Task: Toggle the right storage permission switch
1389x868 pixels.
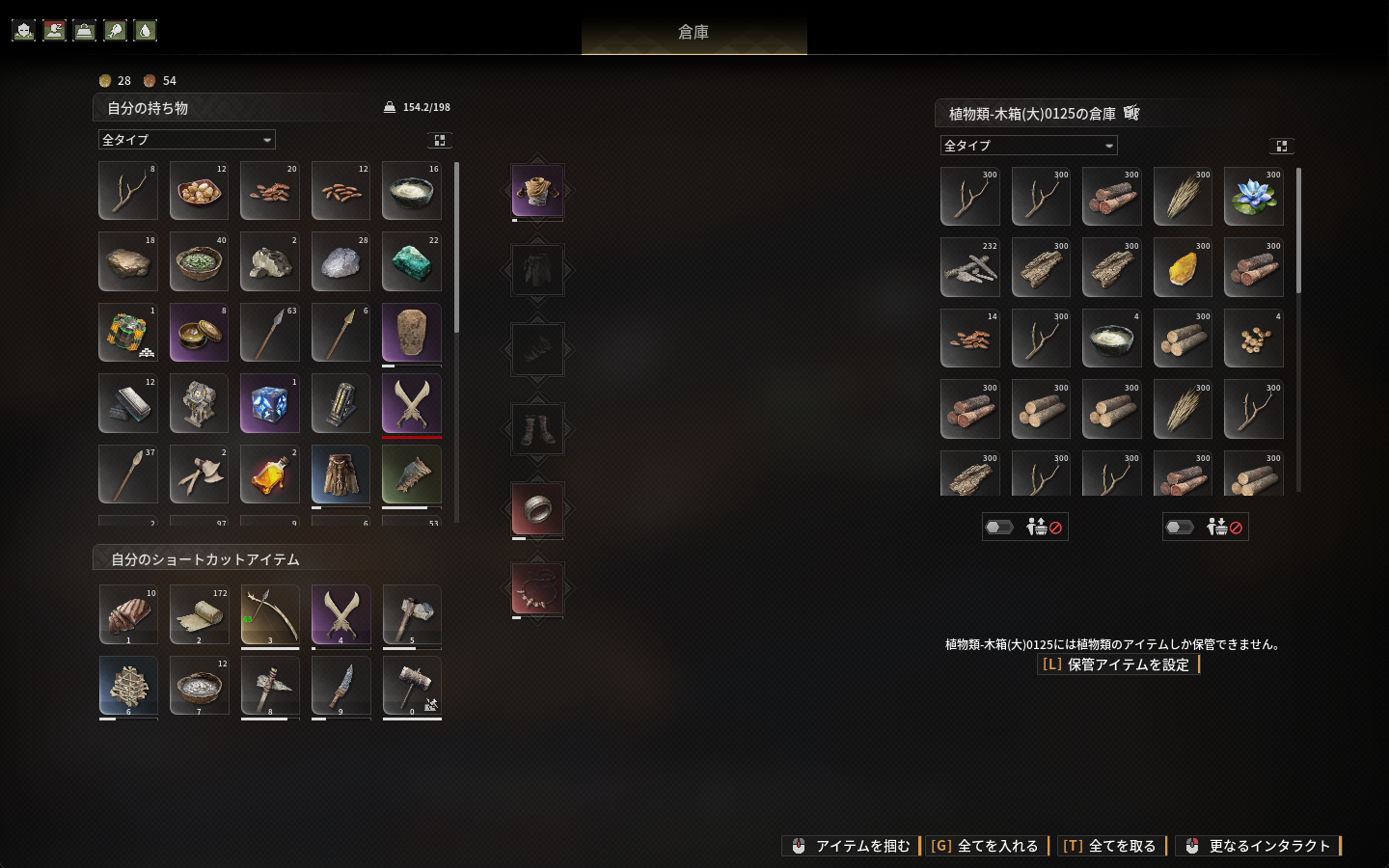Action: click(x=1180, y=527)
